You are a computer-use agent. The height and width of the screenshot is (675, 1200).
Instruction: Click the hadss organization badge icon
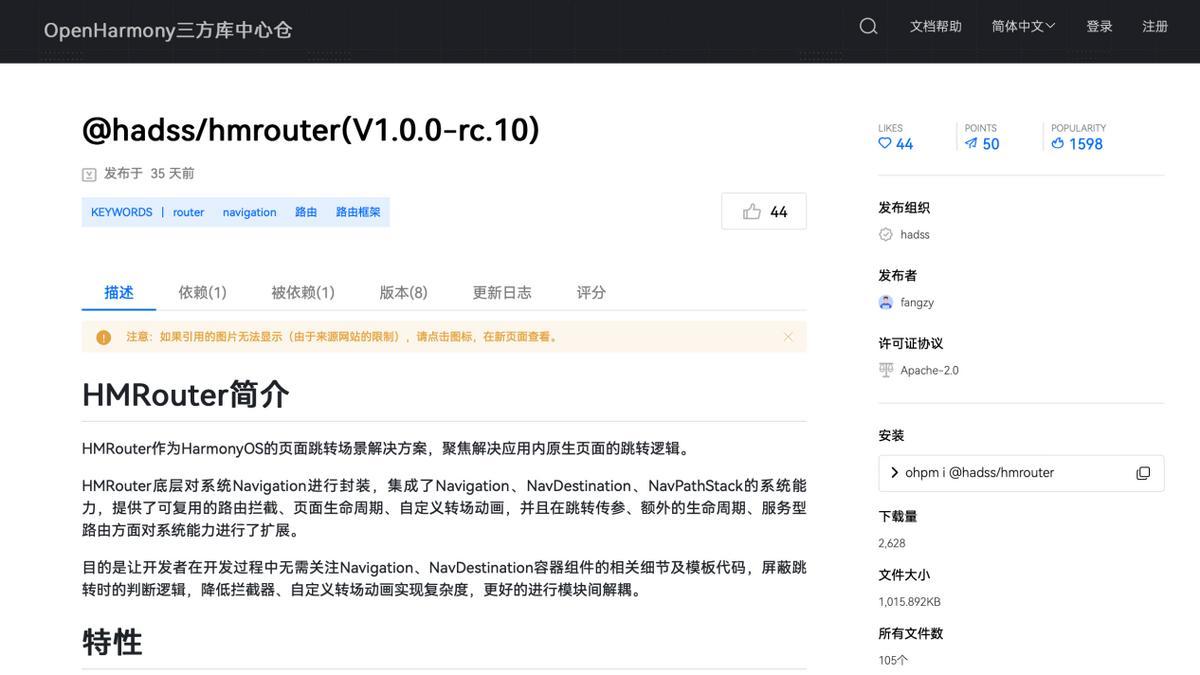pos(885,234)
